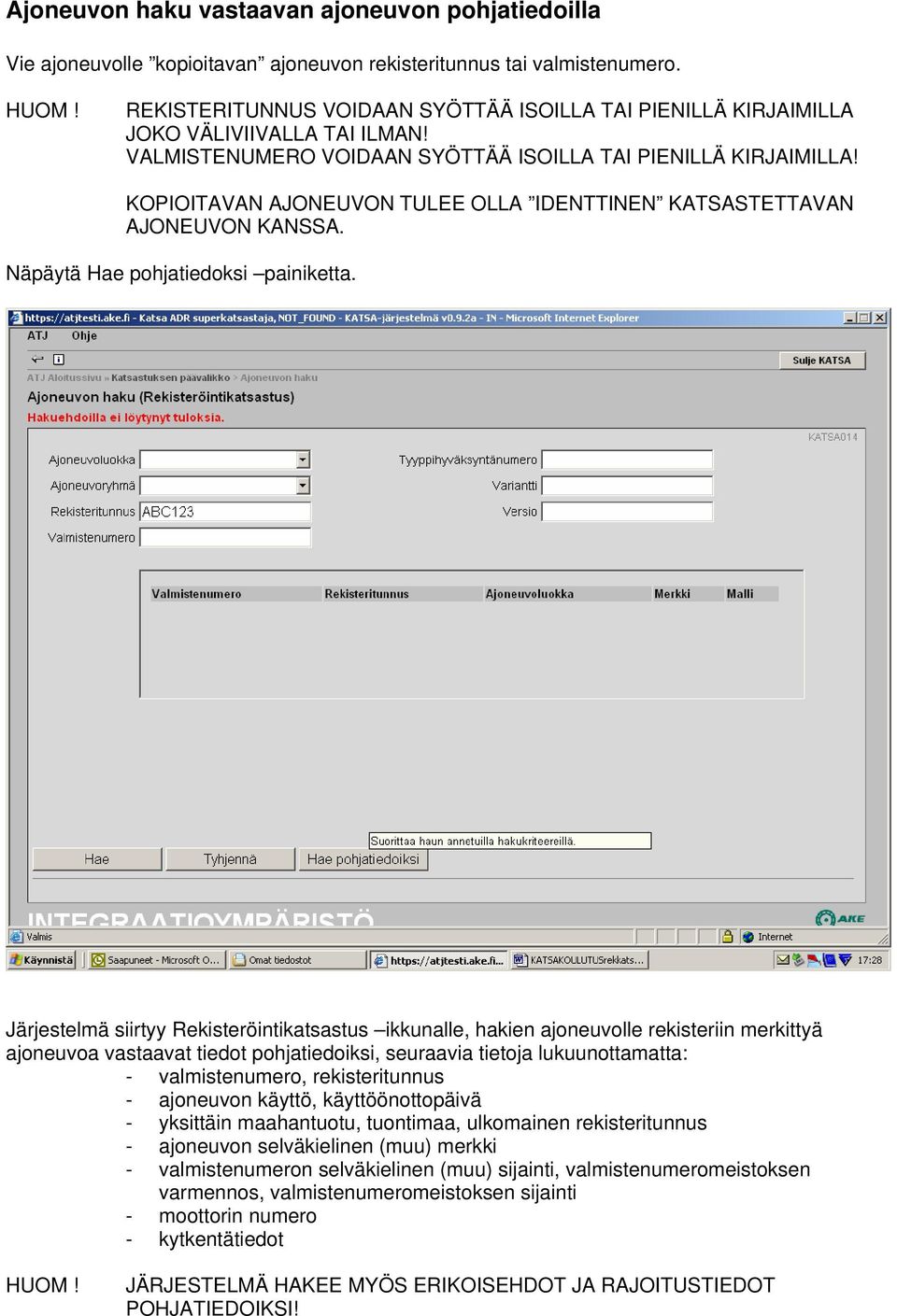Click the Versio input field
Image resolution: width=897 pixels, height=1316 pixels.
[628, 512]
